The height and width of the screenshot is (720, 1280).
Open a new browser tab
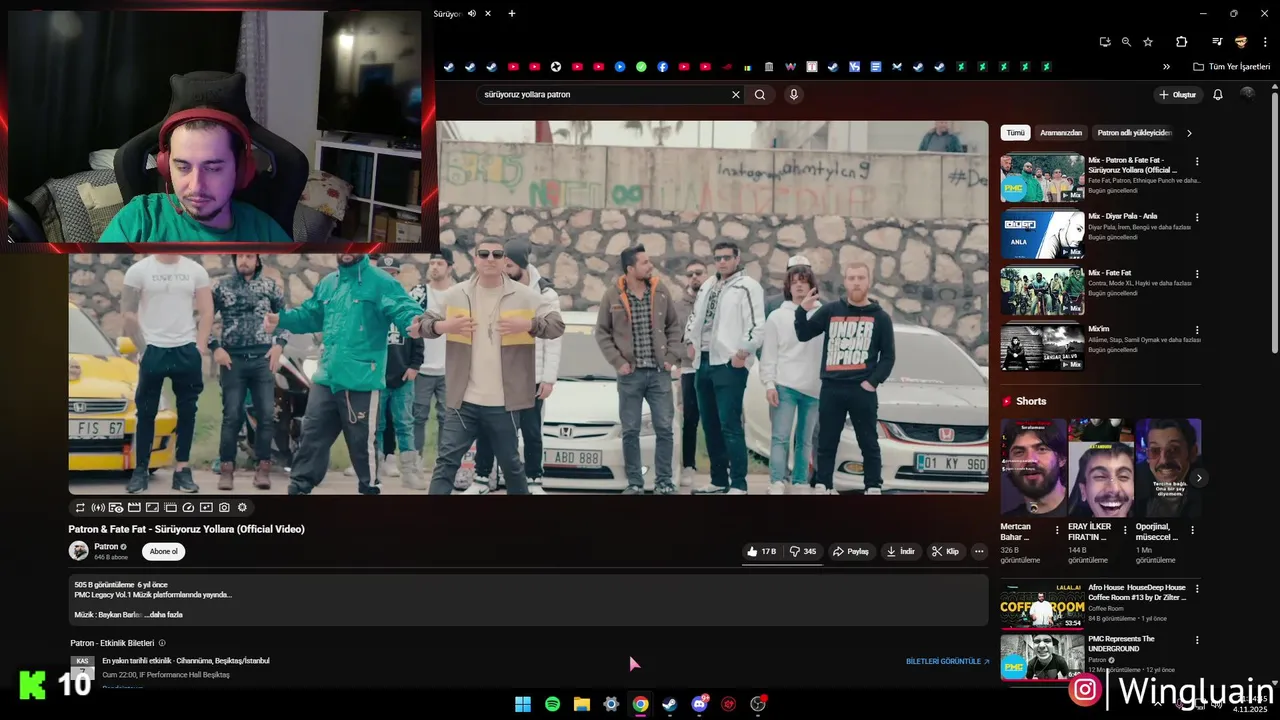click(512, 14)
